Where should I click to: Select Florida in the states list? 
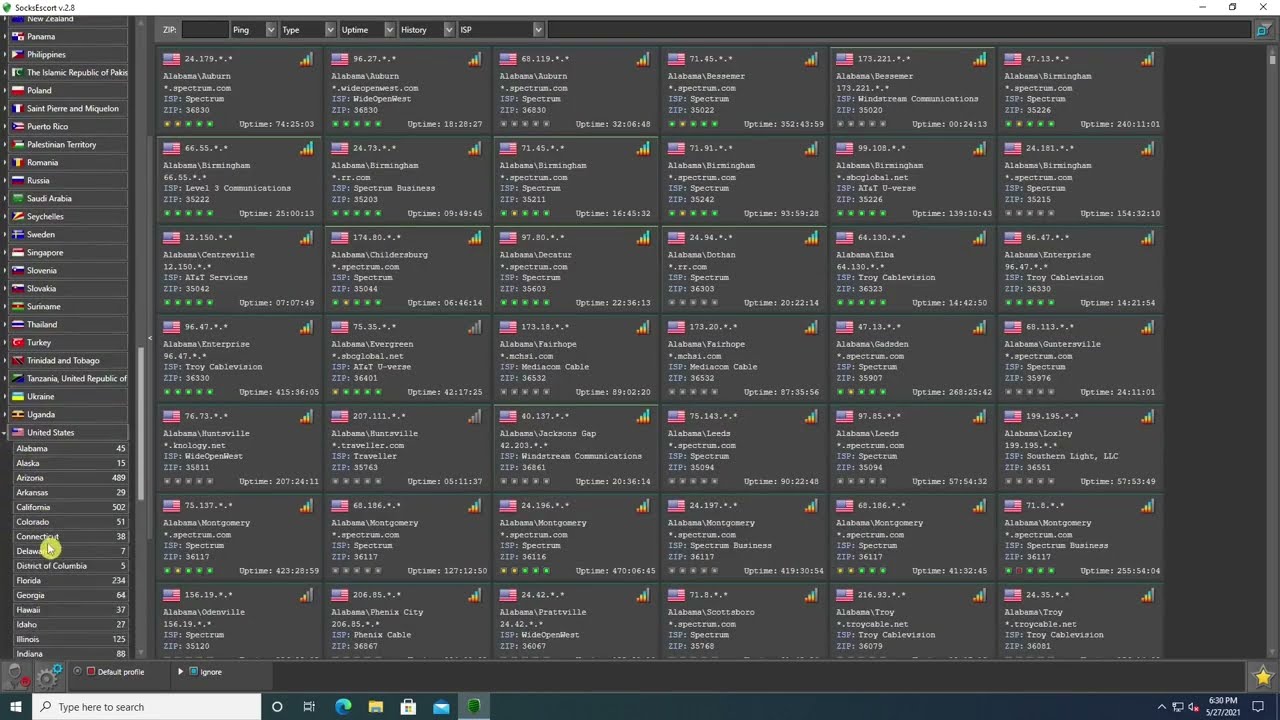(x=70, y=581)
